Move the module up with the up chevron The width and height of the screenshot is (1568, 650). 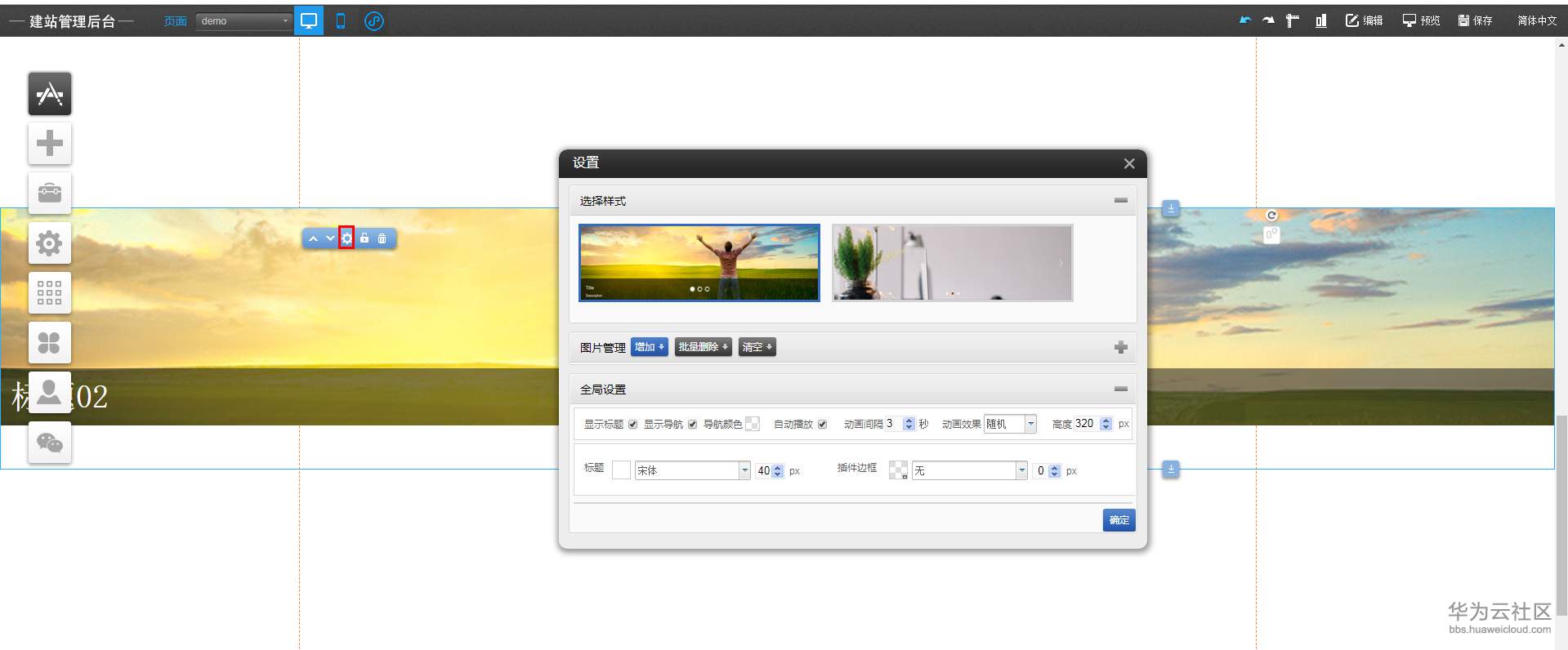(x=313, y=238)
